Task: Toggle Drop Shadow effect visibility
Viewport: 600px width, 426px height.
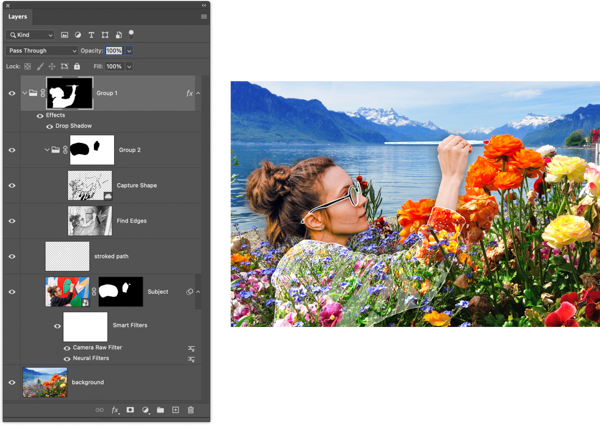Action: (x=49, y=126)
